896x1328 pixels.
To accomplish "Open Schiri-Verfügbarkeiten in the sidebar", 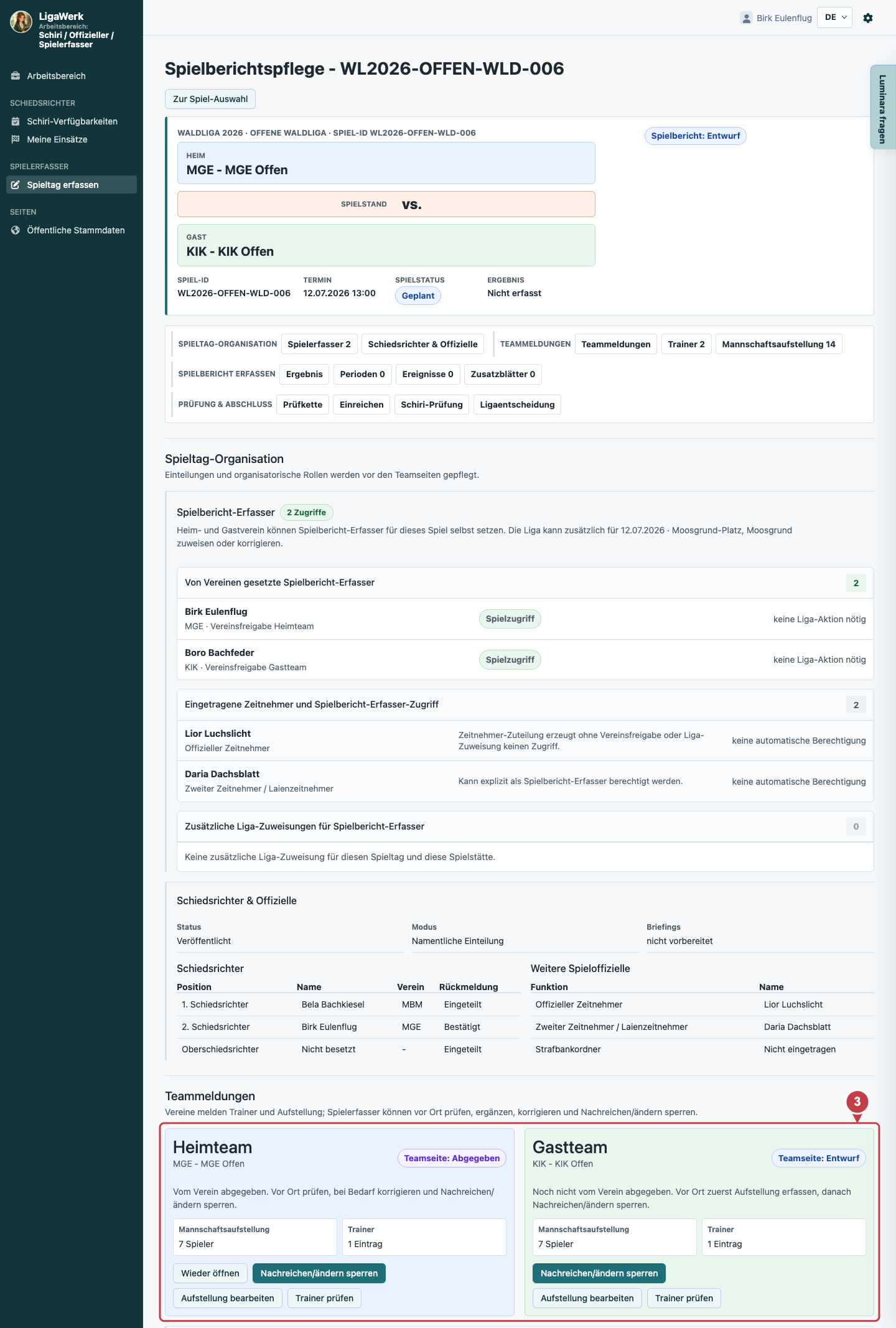I will coord(72,121).
